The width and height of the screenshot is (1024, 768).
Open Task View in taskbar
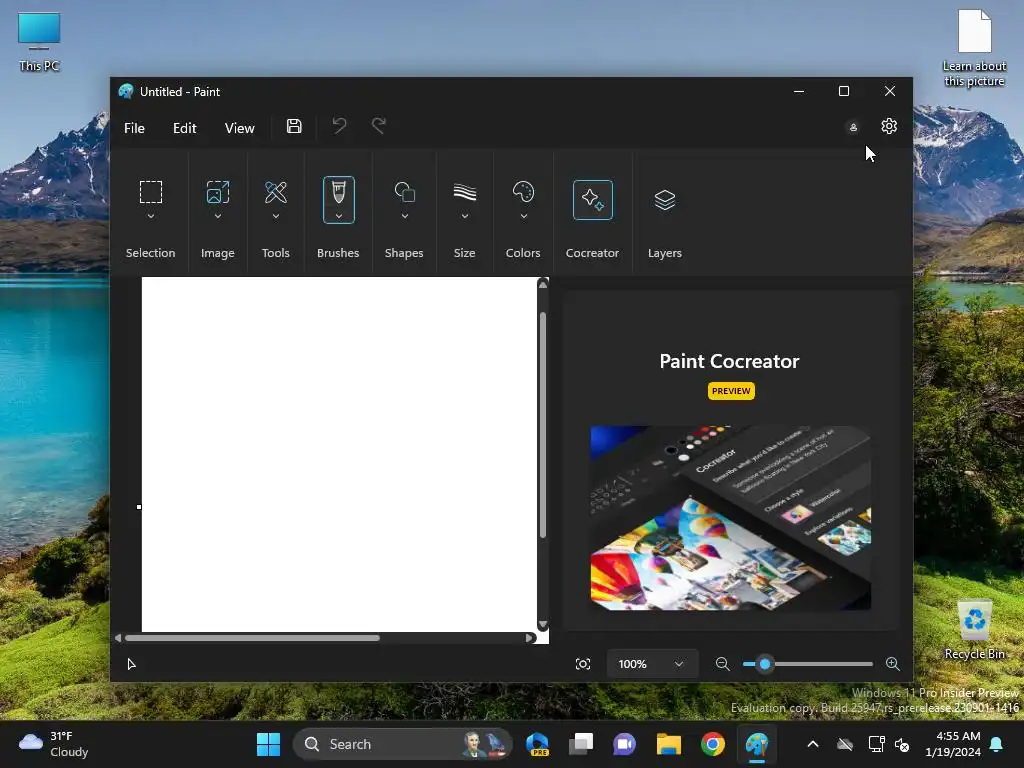pyautogui.click(x=581, y=744)
